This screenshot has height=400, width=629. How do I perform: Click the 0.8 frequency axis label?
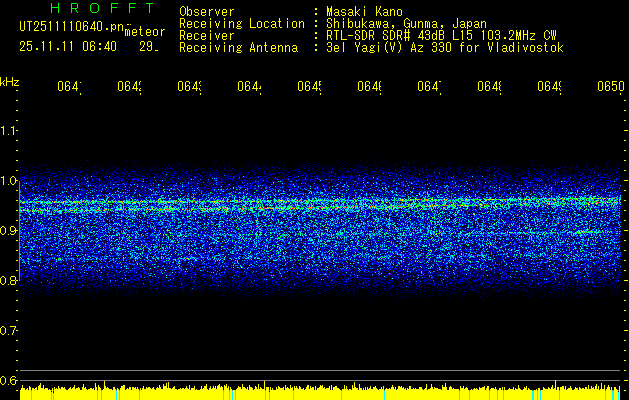(x=9, y=281)
